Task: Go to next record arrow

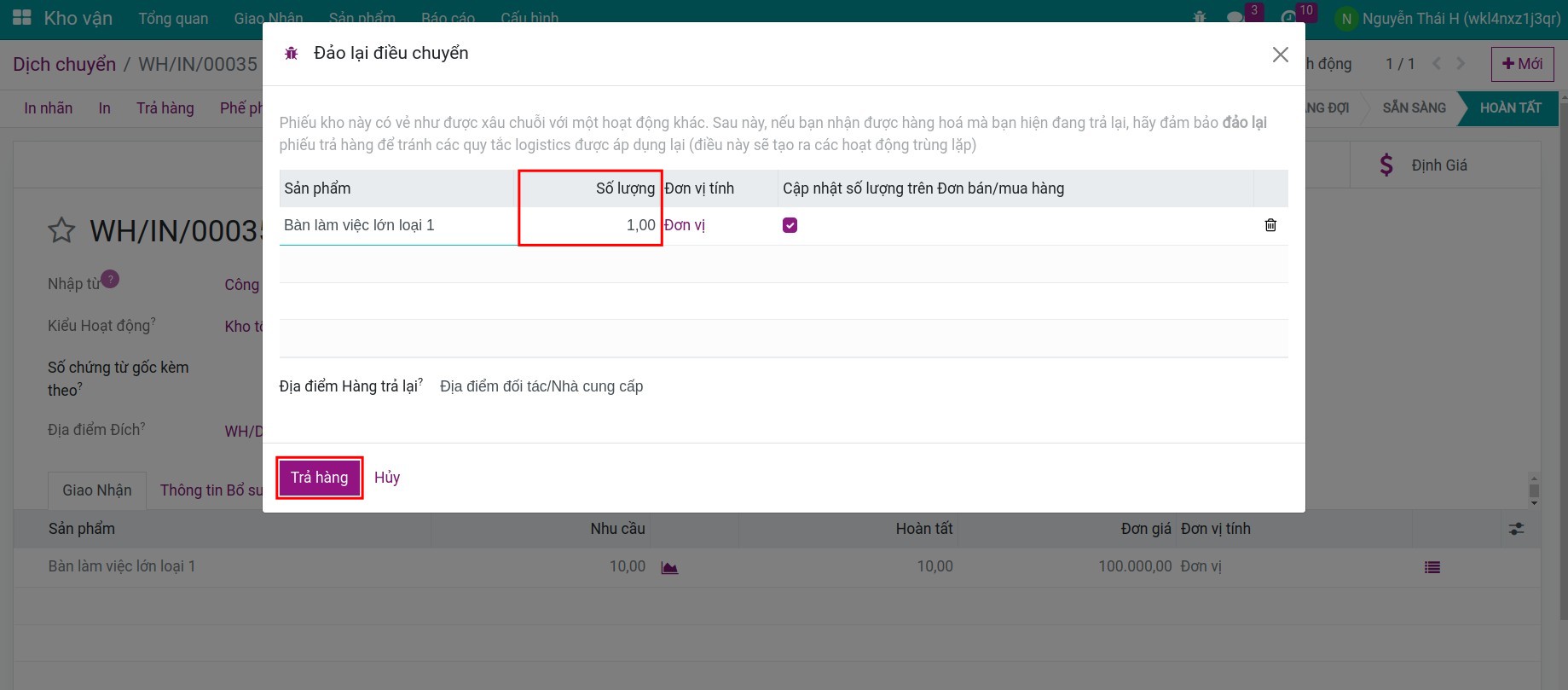Action: coord(1461,64)
